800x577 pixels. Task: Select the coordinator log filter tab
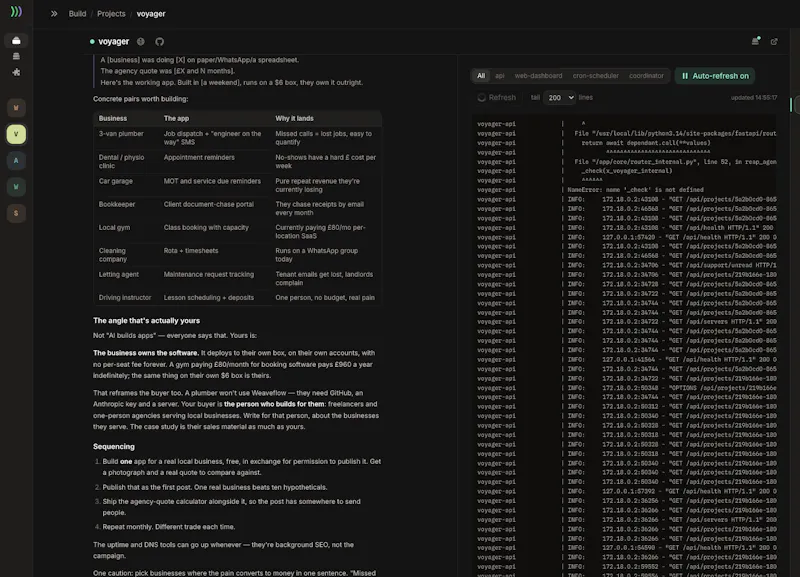click(x=646, y=76)
